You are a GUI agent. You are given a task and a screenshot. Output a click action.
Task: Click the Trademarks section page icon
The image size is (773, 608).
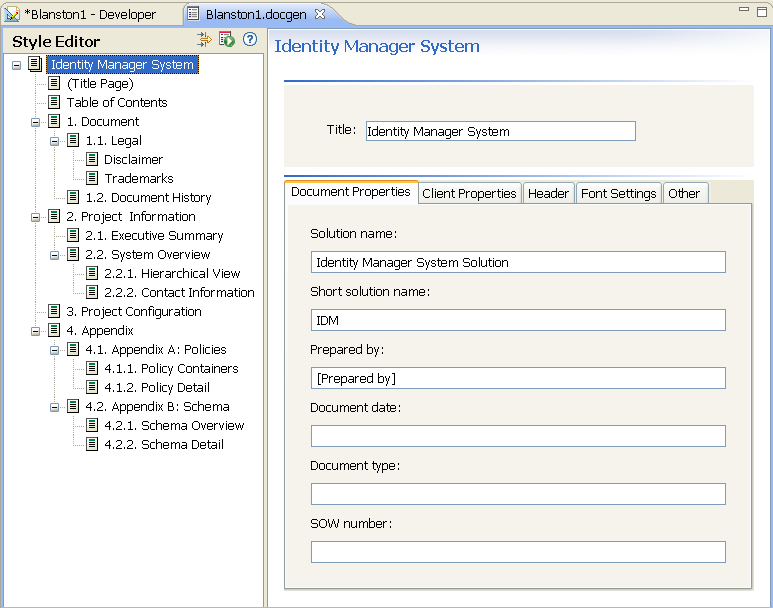click(92, 179)
